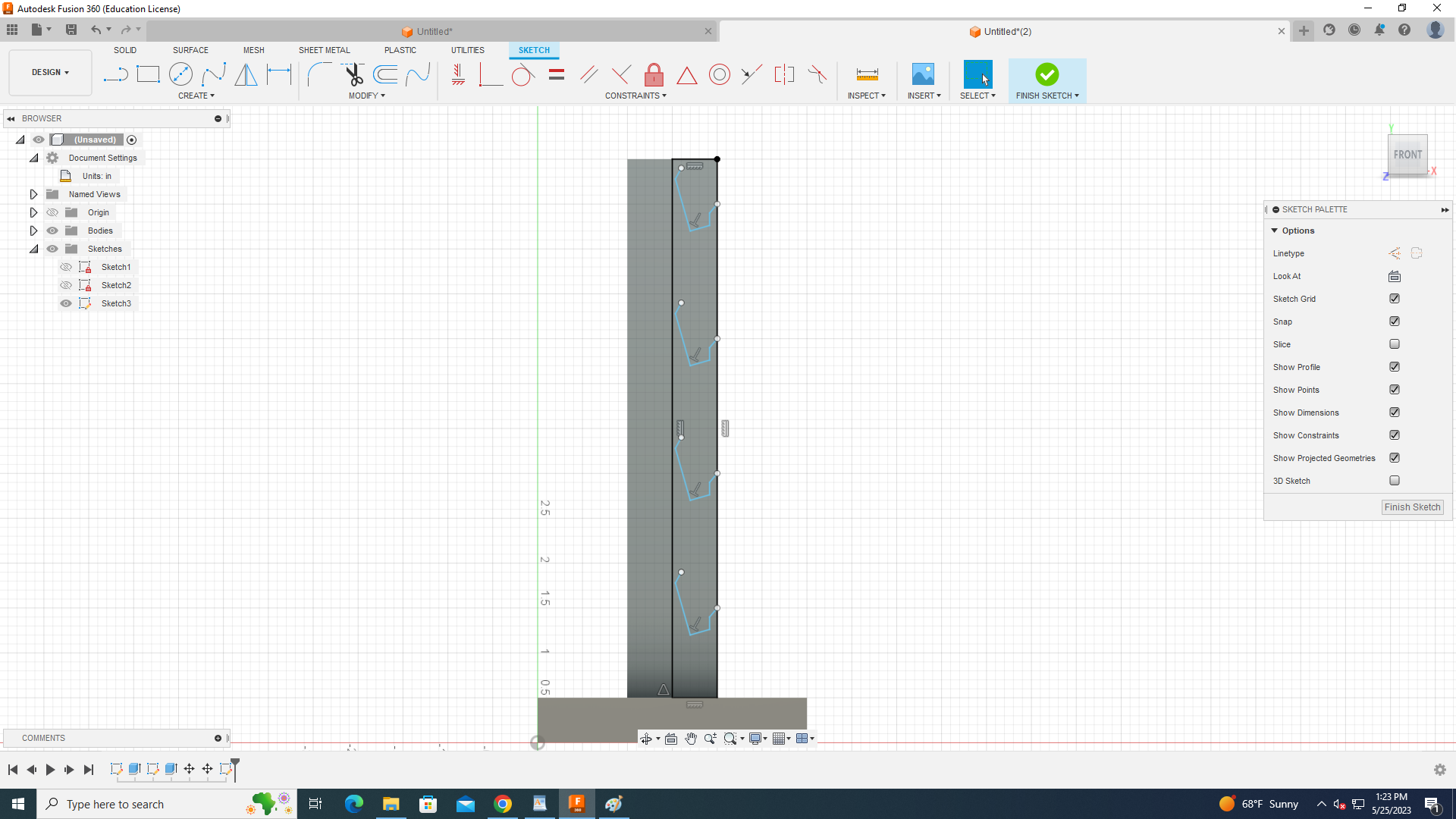Image resolution: width=1456 pixels, height=819 pixels.
Task: Open the DESIGN workspace dropdown
Action: coord(50,72)
